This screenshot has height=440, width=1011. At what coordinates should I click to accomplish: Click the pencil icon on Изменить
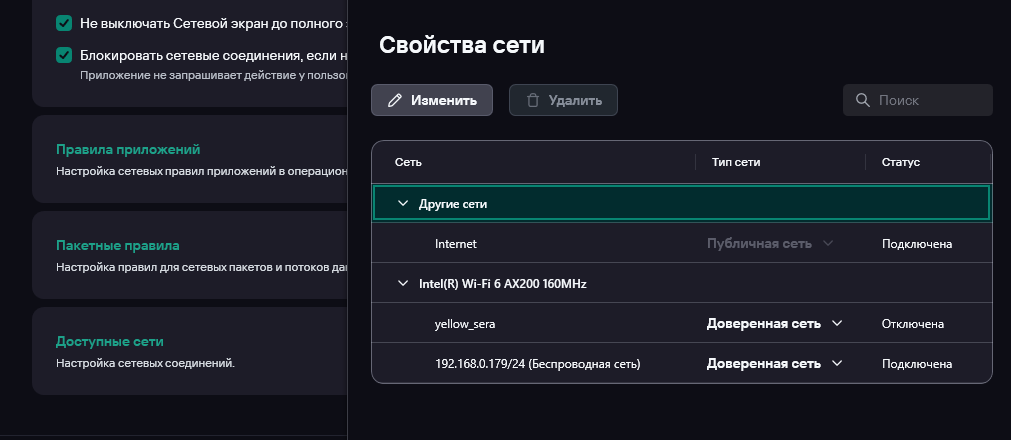395,100
